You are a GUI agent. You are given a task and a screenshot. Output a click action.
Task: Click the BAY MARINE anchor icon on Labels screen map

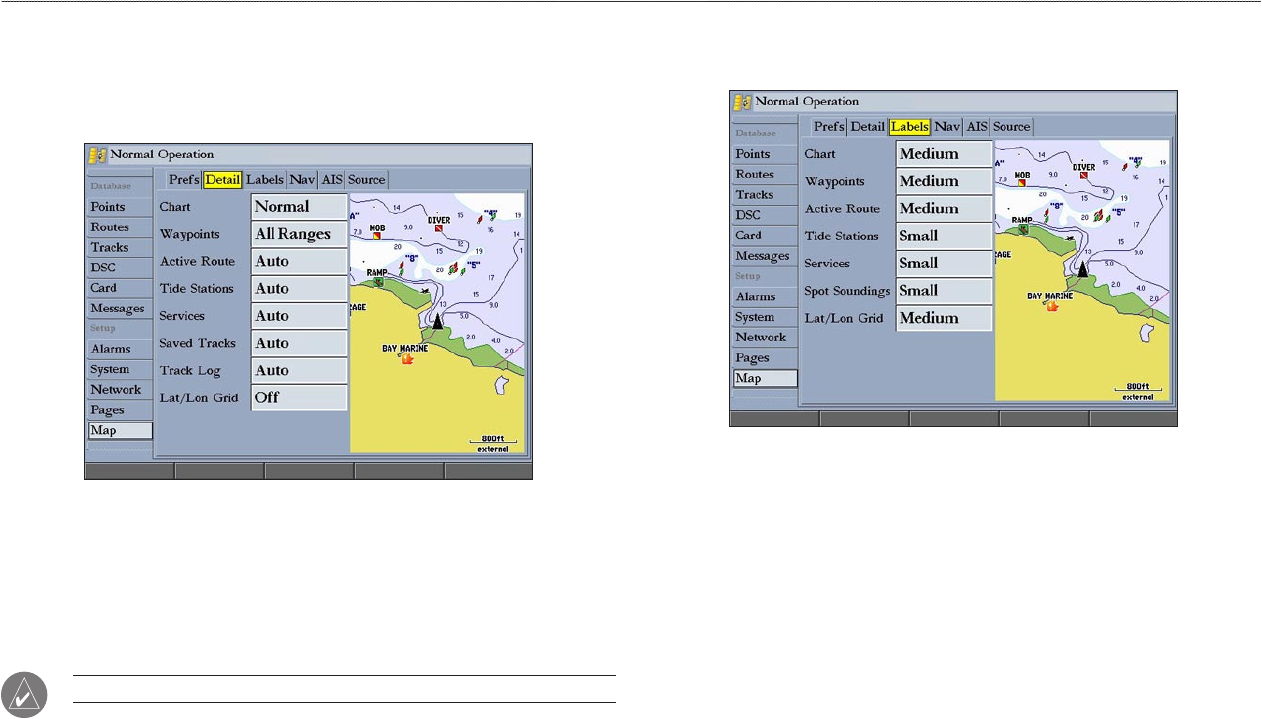tap(1052, 306)
